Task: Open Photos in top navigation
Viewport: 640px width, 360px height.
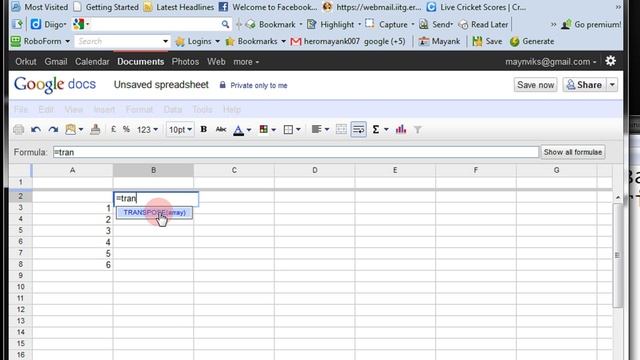Action: 185,62
